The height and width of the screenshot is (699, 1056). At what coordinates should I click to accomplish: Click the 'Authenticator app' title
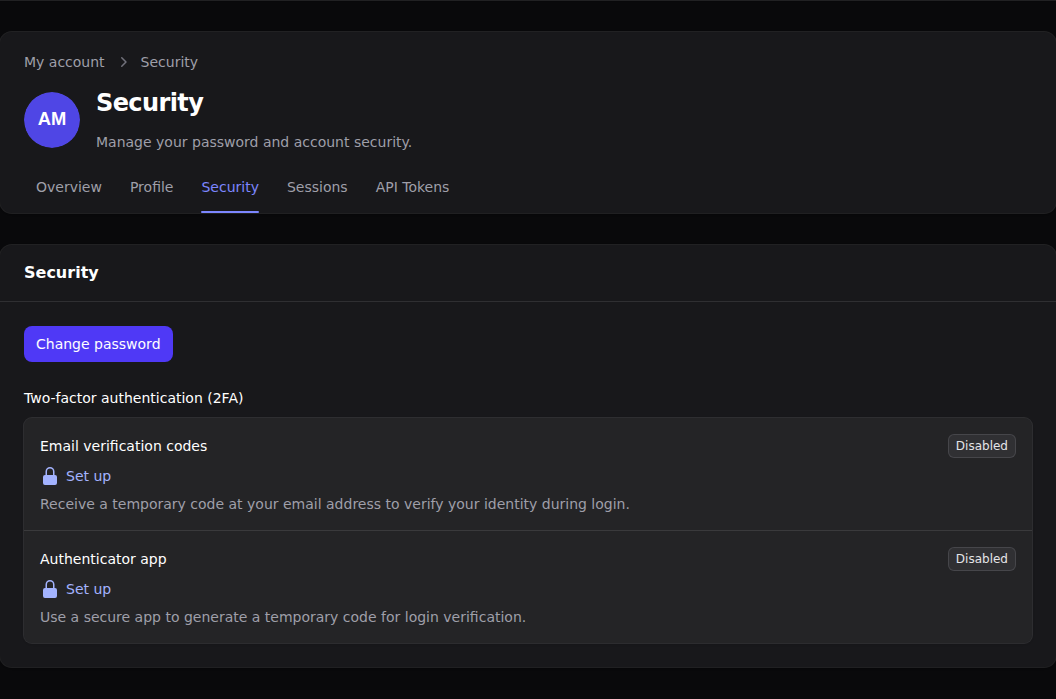(x=103, y=559)
